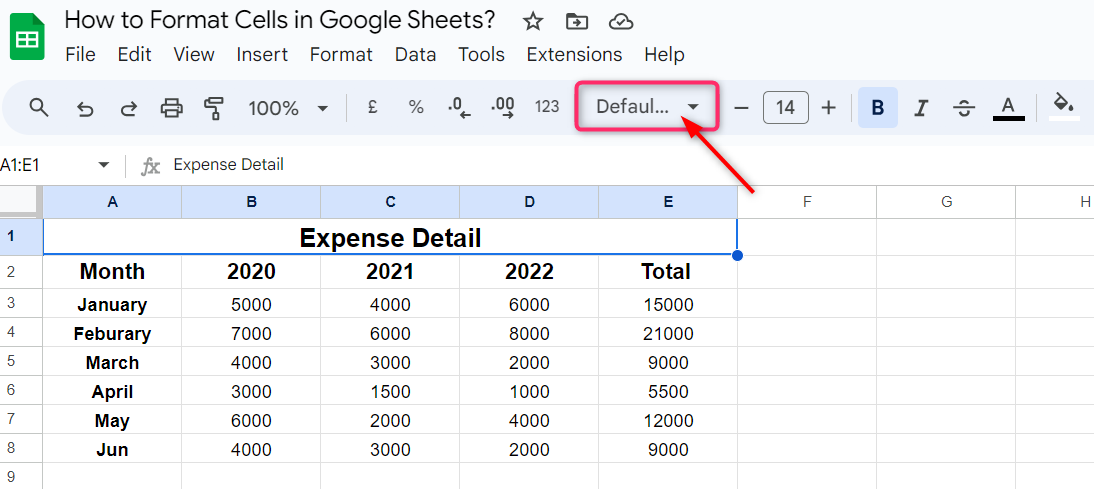1094x489 pixels.
Task: Select the Total header cell
Action: pyautogui.click(x=668, y=272)
